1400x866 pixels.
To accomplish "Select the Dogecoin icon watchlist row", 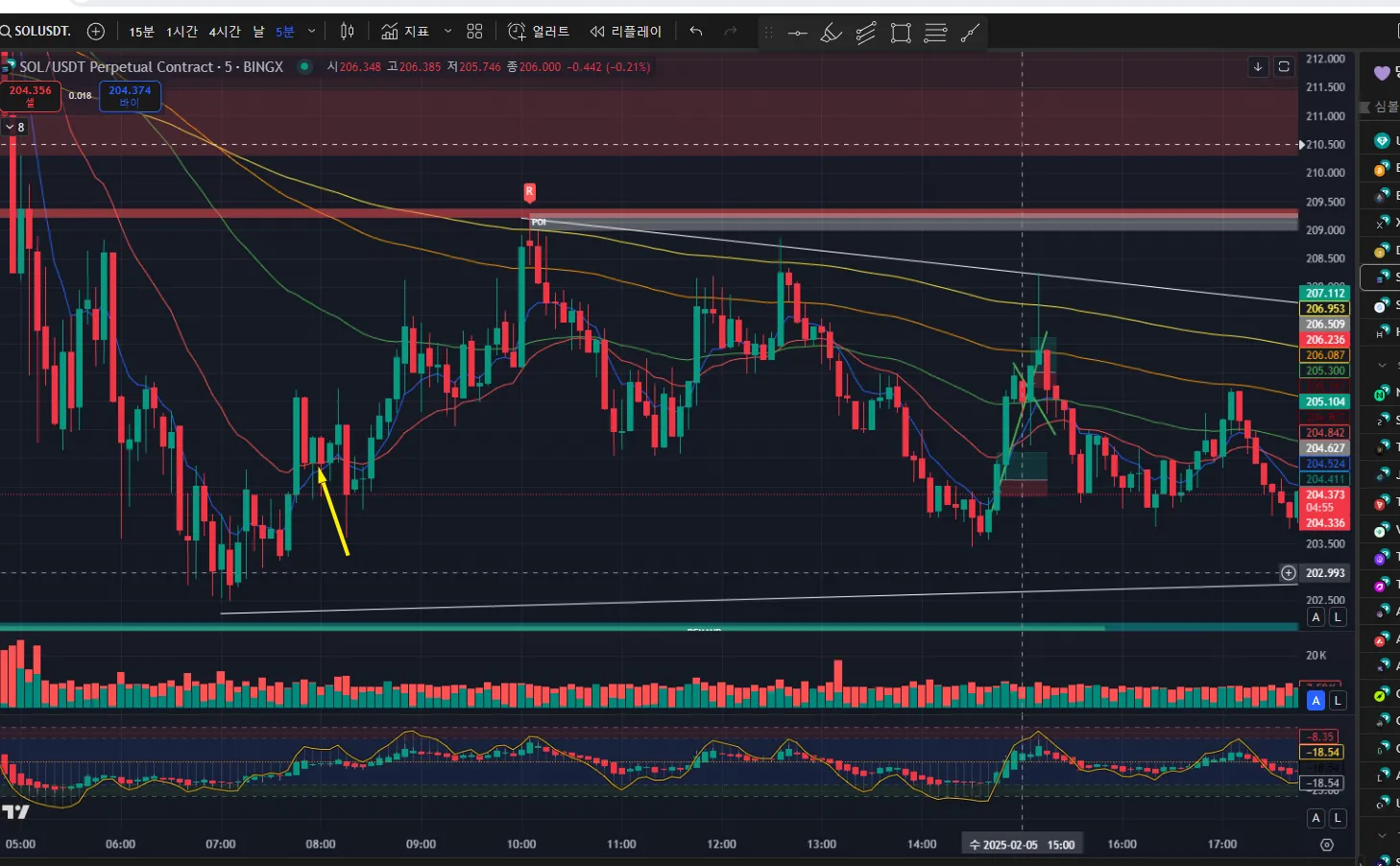I will [1382, 250].
